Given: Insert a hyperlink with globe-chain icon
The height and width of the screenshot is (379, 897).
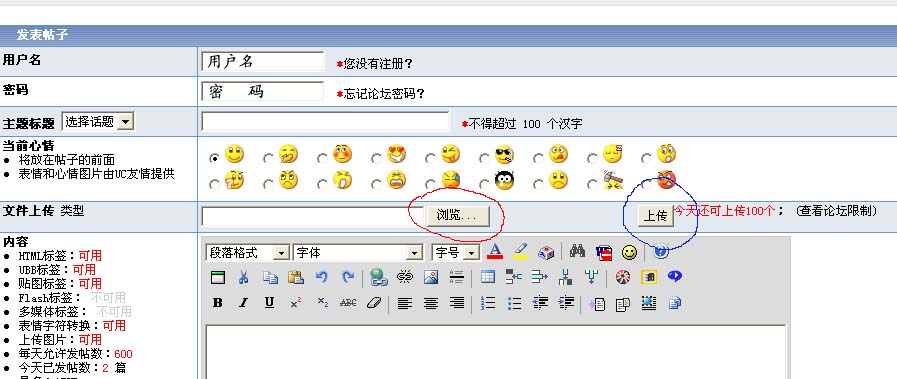Looking at the screenshot, I should coord(378,278).
